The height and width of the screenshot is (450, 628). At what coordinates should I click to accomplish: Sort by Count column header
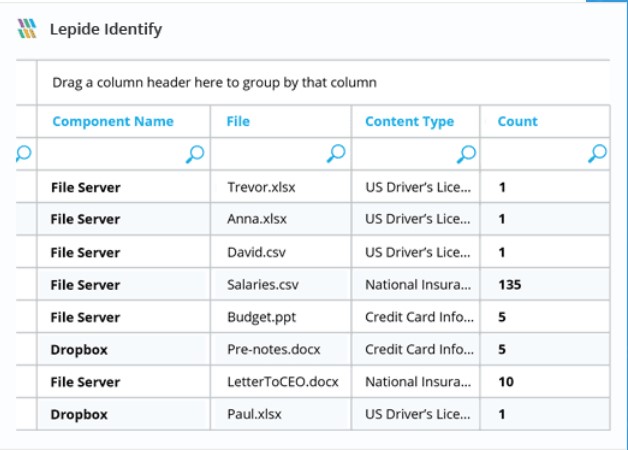517,121
